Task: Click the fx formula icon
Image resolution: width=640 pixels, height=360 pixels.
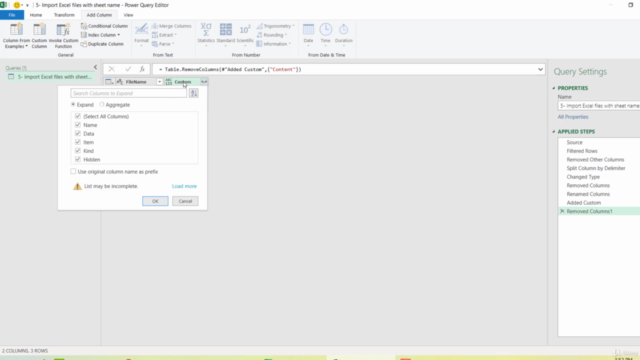Action: (142, 69)
